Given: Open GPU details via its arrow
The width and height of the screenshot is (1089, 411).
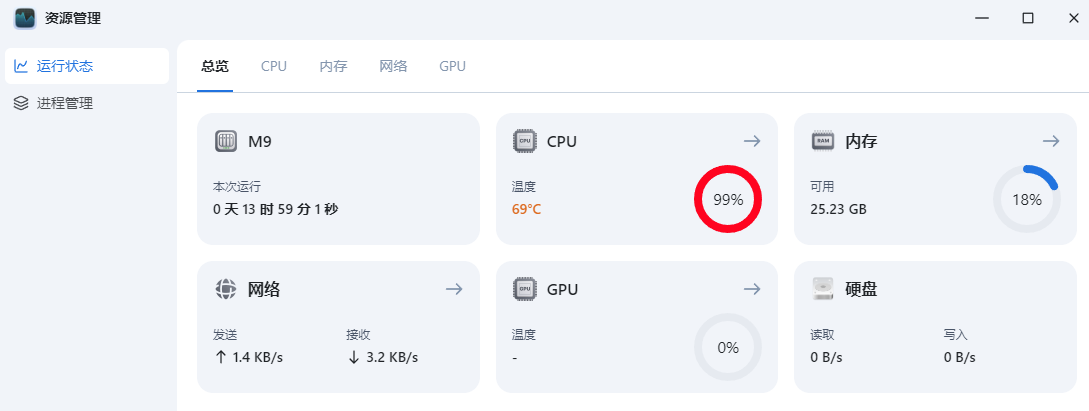Looking at the screenshot, I should (x=753, y=289).
